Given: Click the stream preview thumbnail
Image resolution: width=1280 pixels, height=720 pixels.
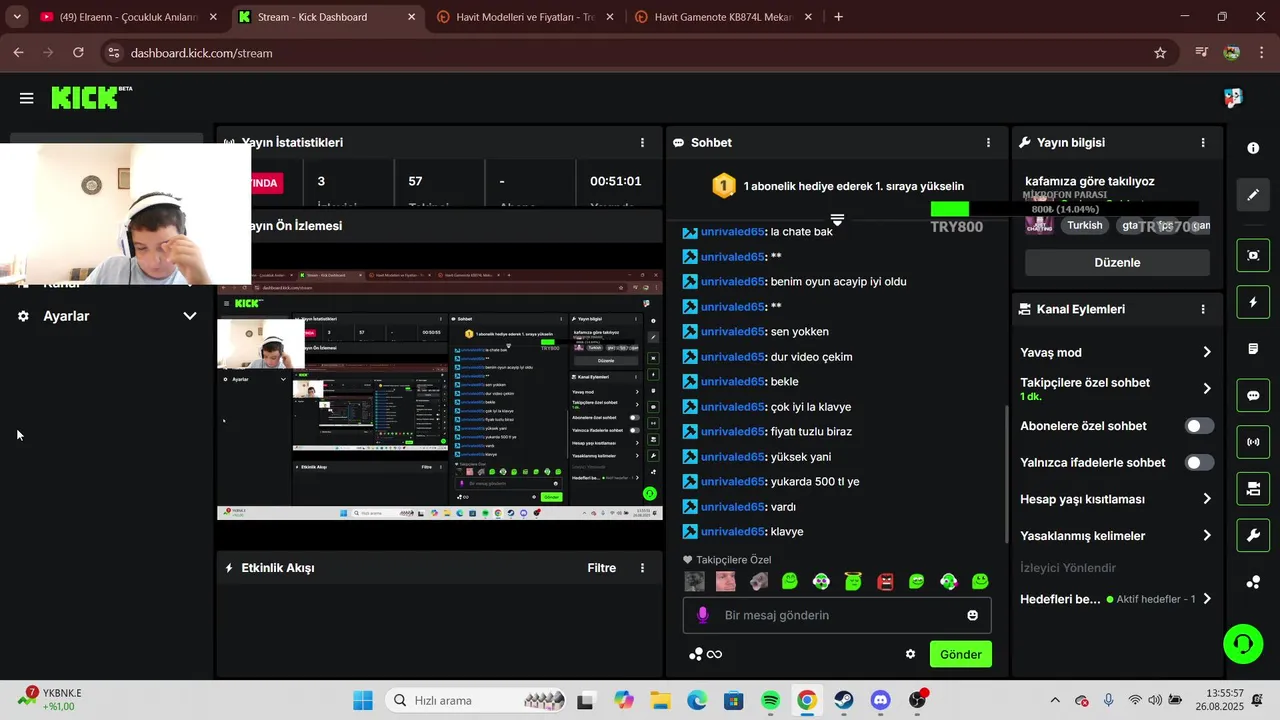Looking at the screenshot, I should 440,394.
